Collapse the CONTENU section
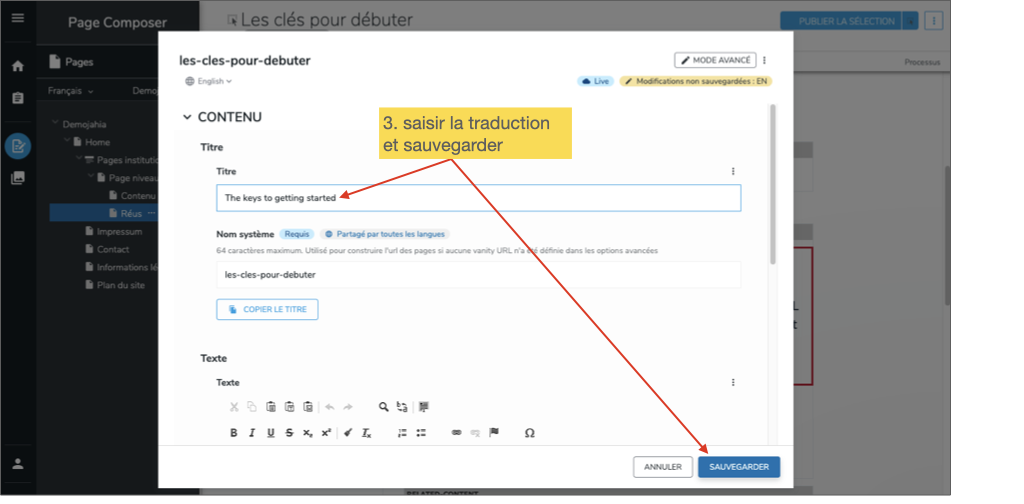Image resolution: width=1024 pixels, height=504 pixels. [x=187, y=117]
